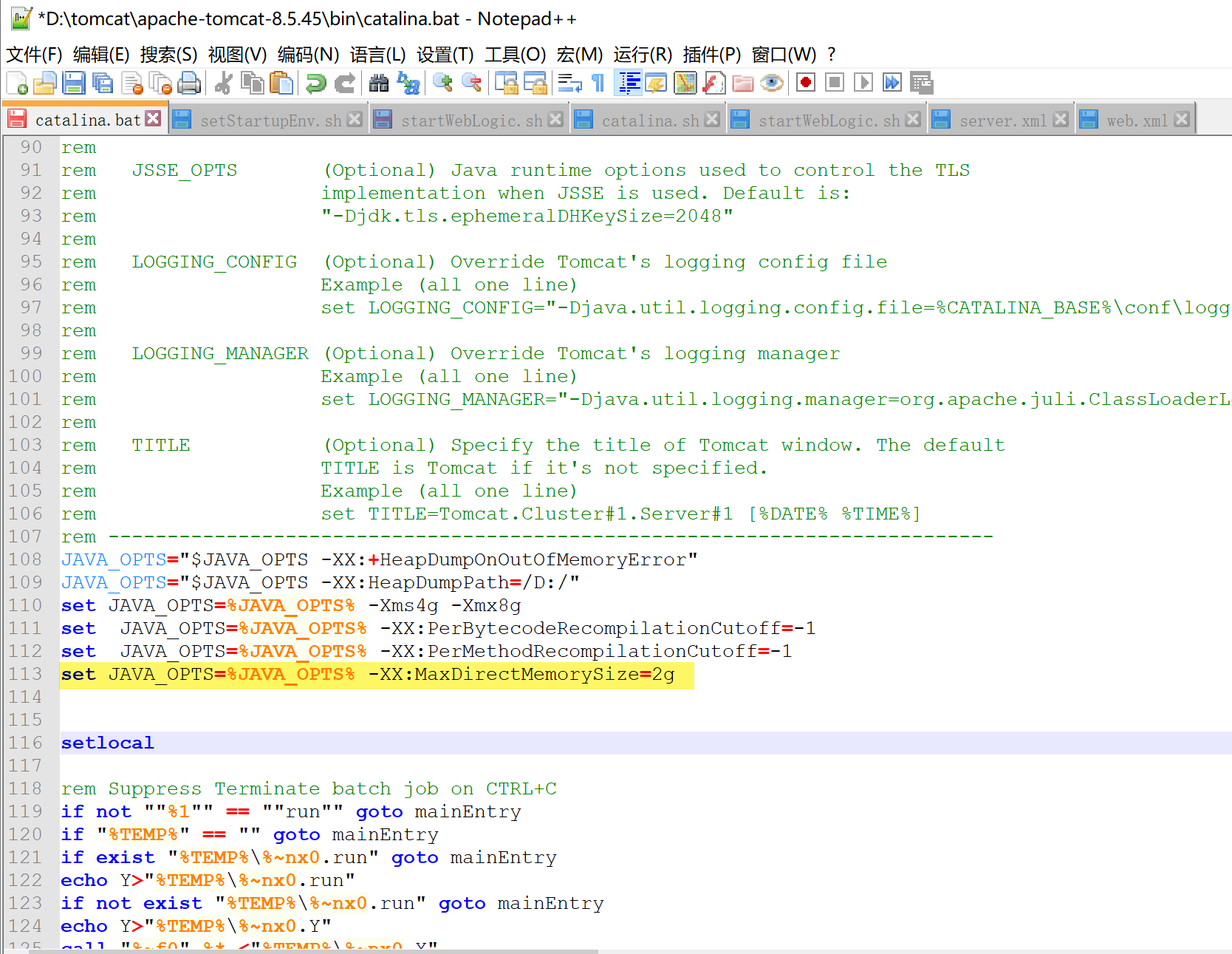This screenshot has width=1232, height=954.
Task: Open the 视图(V) menu
Action: tap(237, 55)
